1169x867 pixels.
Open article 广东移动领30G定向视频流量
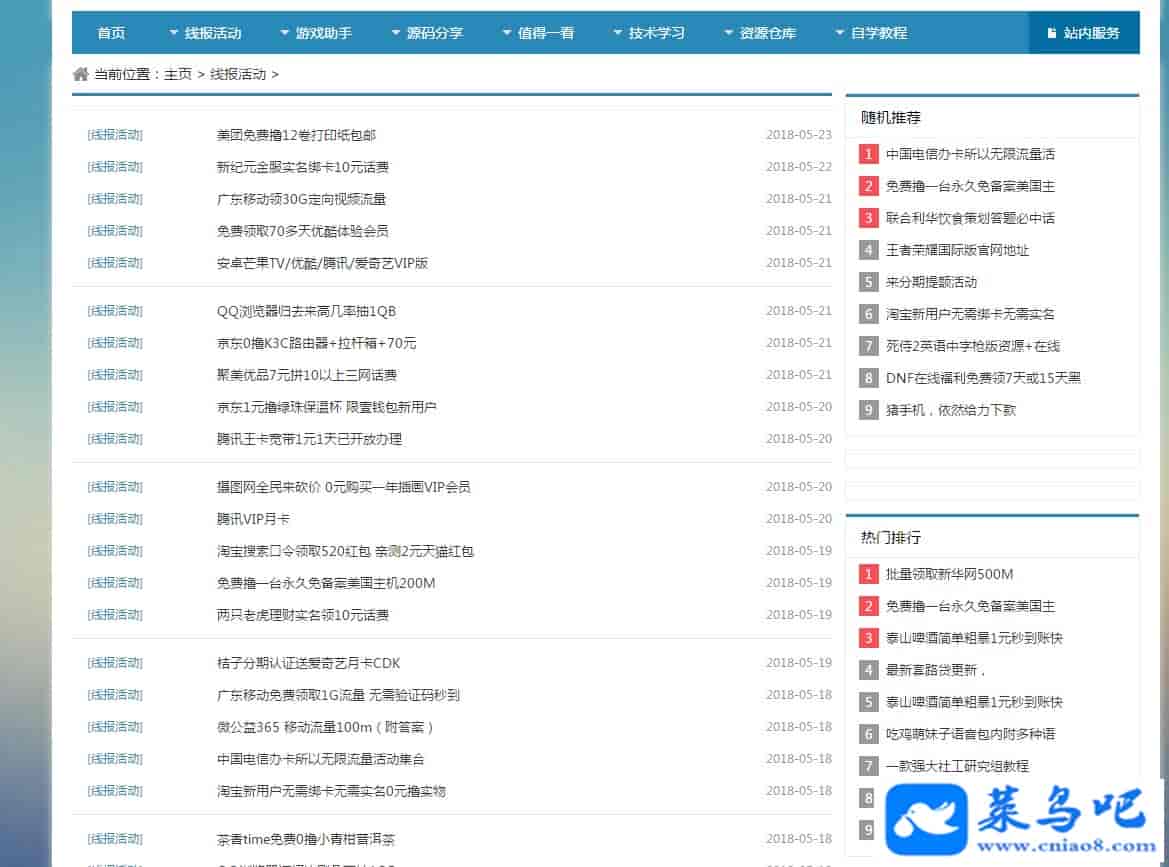tap(301, 199)
